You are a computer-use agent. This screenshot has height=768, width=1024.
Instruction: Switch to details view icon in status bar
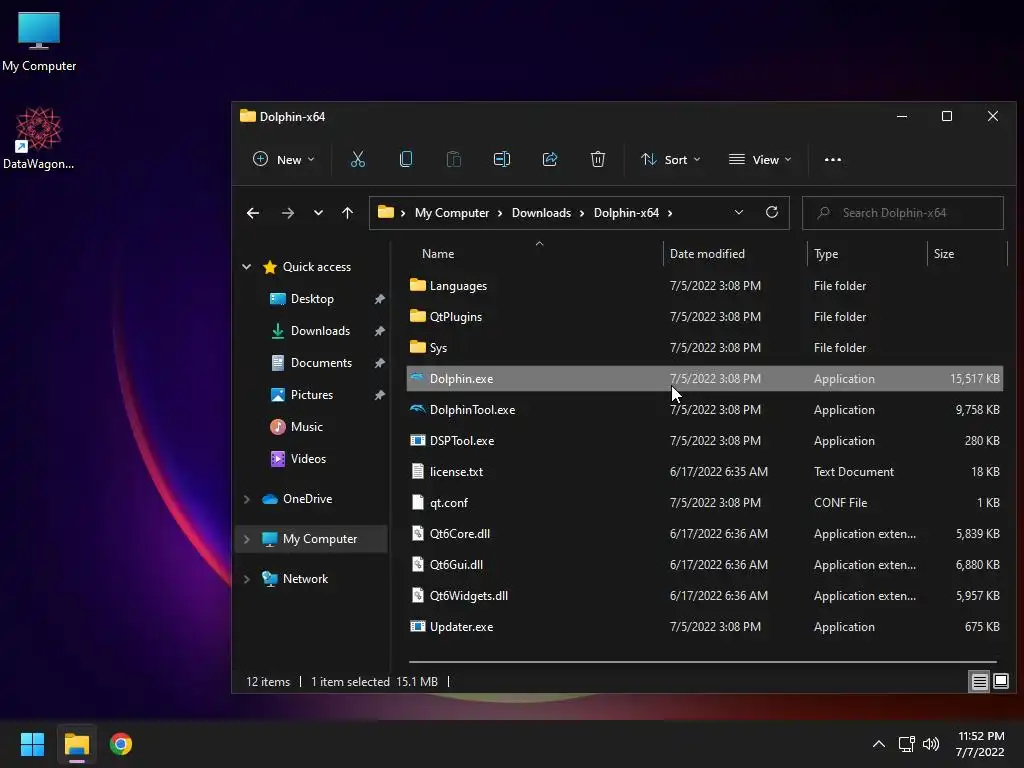coord(979,682)
